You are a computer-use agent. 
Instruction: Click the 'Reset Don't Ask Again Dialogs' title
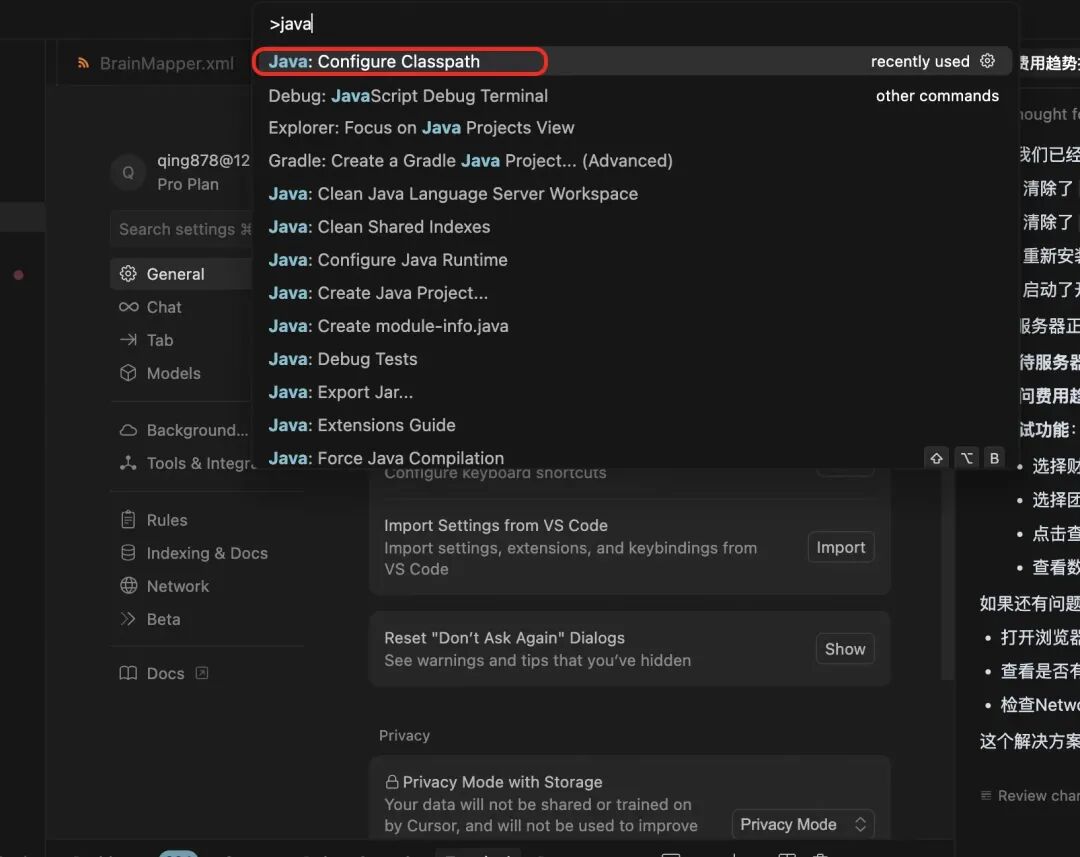pos(504,638)
